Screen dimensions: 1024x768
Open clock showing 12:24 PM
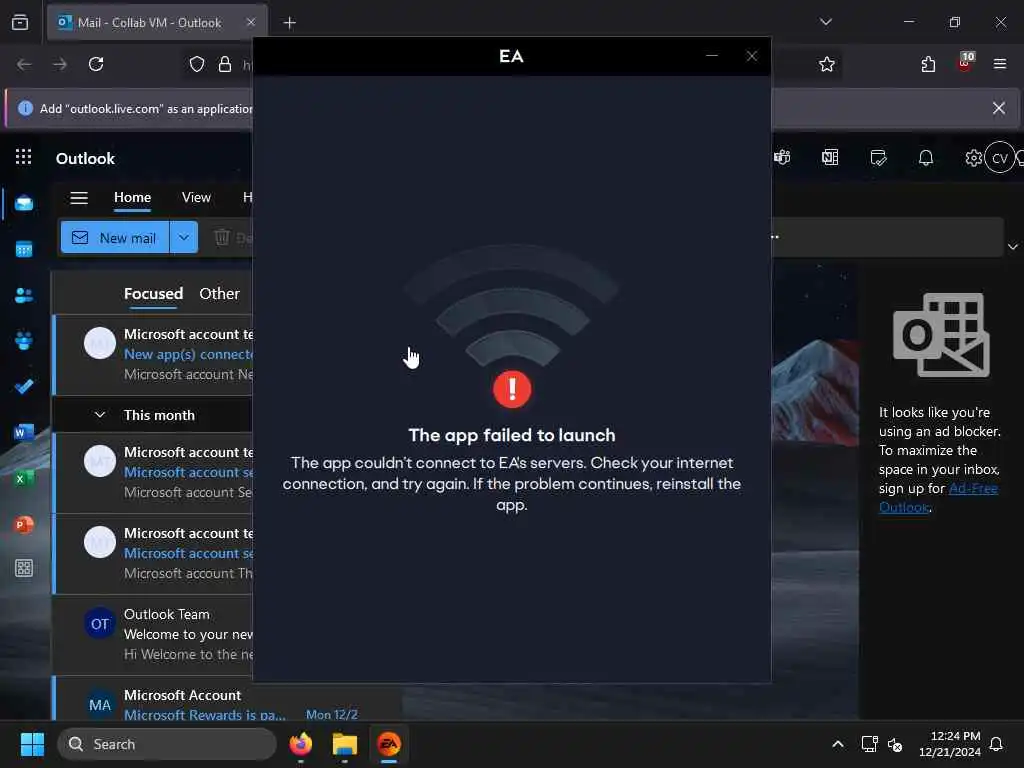point(950,744)
